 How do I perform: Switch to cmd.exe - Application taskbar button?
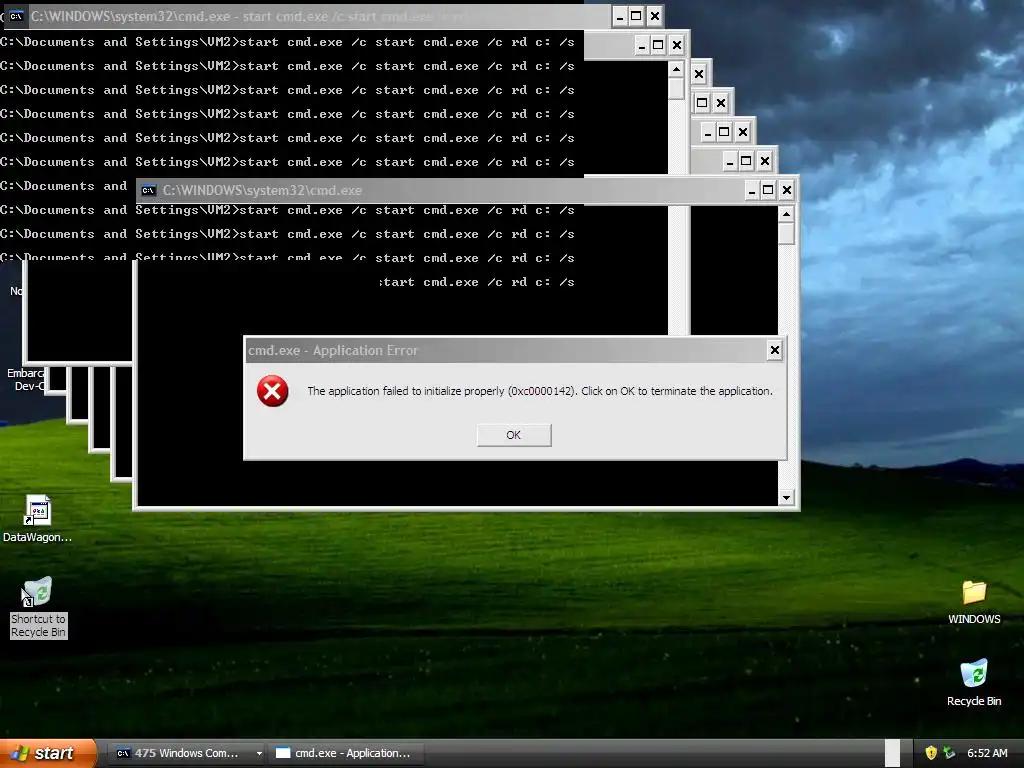(x=346, y=753)
